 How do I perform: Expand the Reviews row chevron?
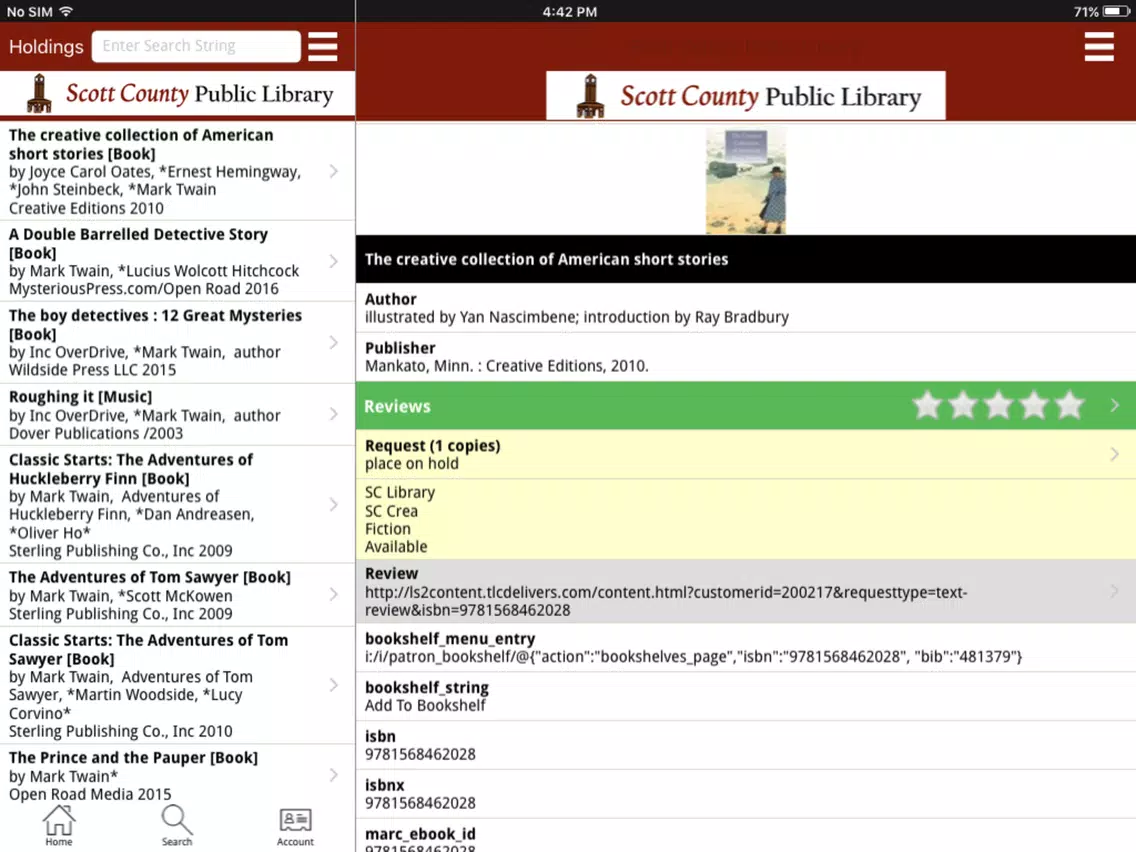tap(1114, 406)
